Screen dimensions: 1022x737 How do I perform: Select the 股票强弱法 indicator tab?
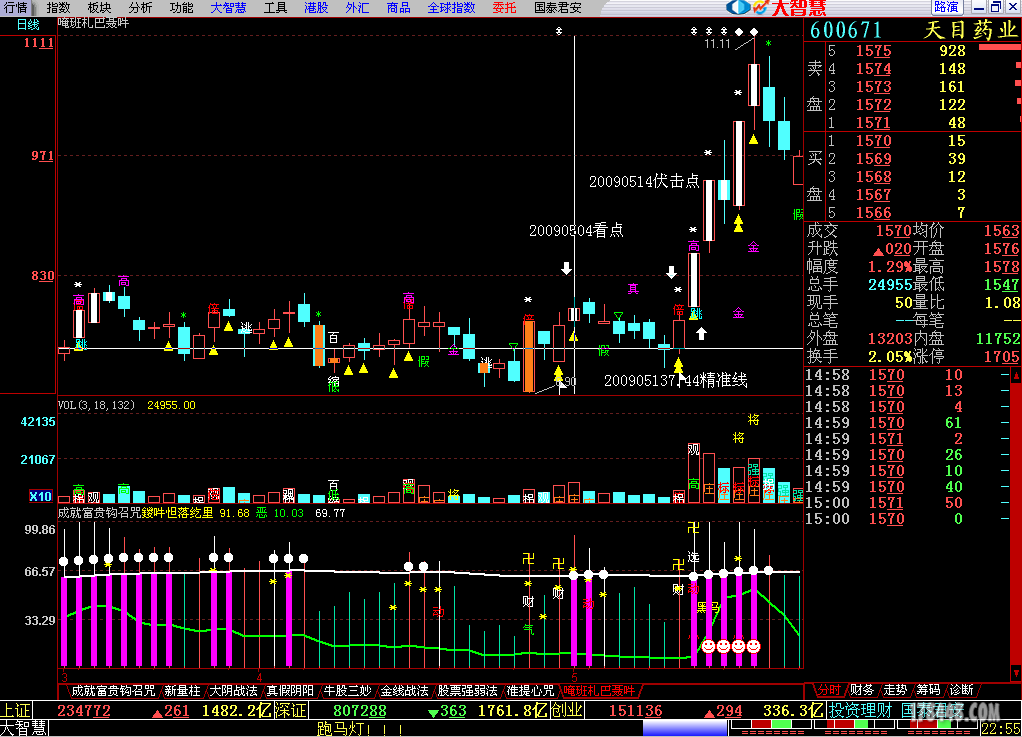[467, 691]
